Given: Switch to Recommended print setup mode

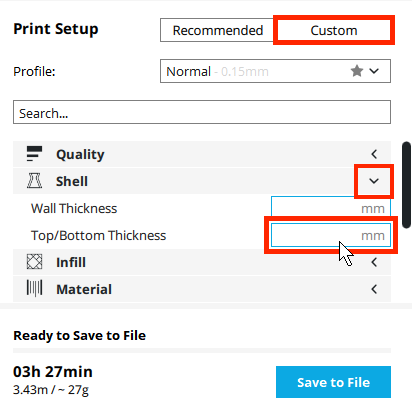Looking at the screenshot, I should point(218,30).
